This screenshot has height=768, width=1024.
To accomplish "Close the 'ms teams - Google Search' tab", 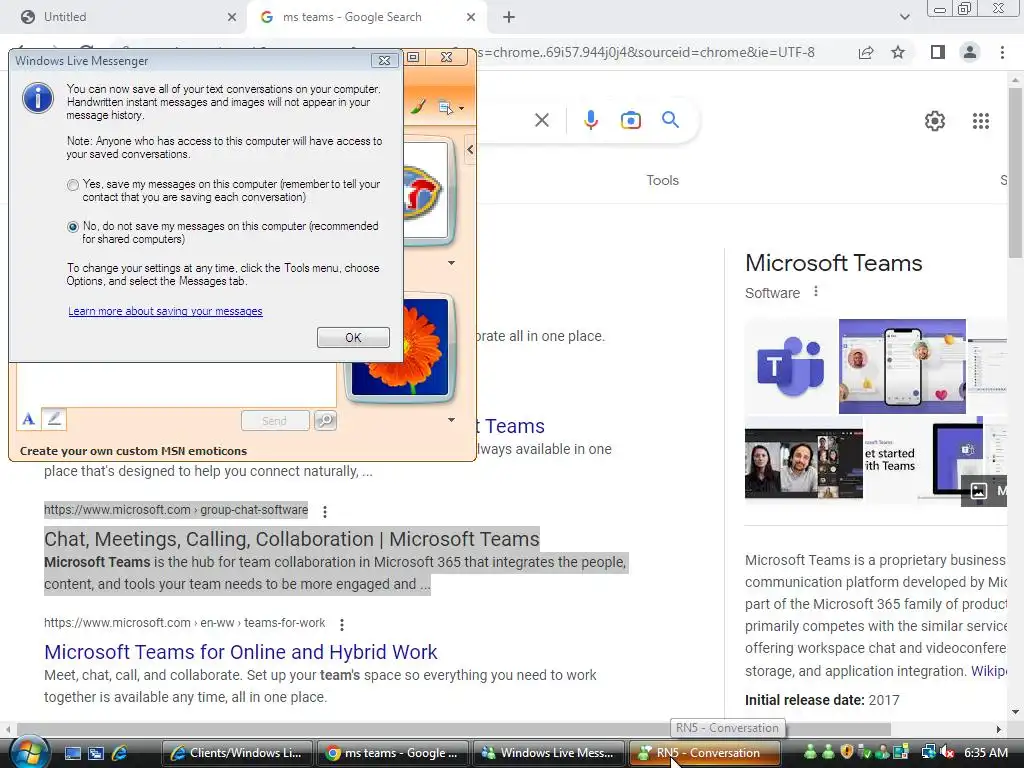I will tap(471, 17).
